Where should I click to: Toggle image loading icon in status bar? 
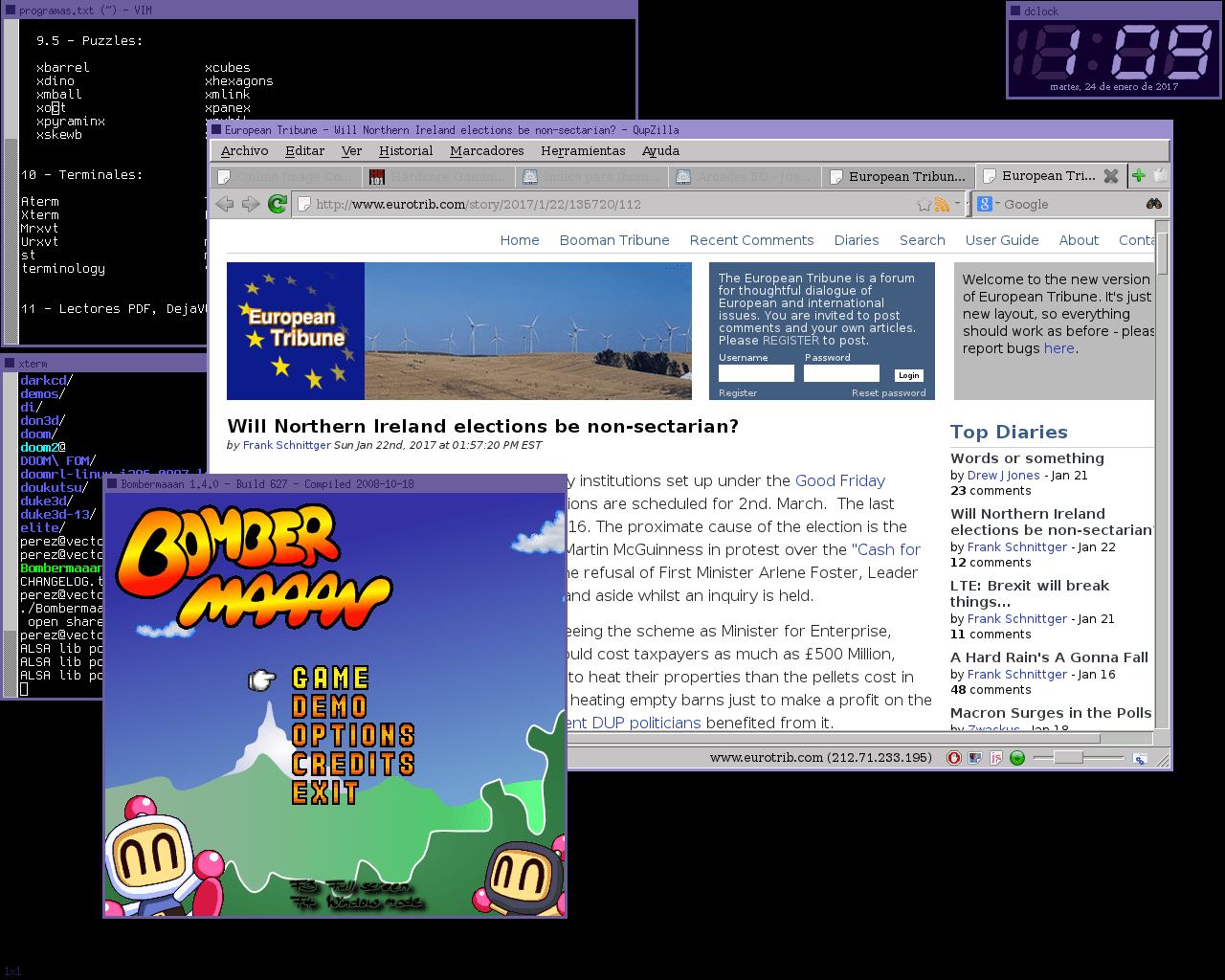[975, 758]
